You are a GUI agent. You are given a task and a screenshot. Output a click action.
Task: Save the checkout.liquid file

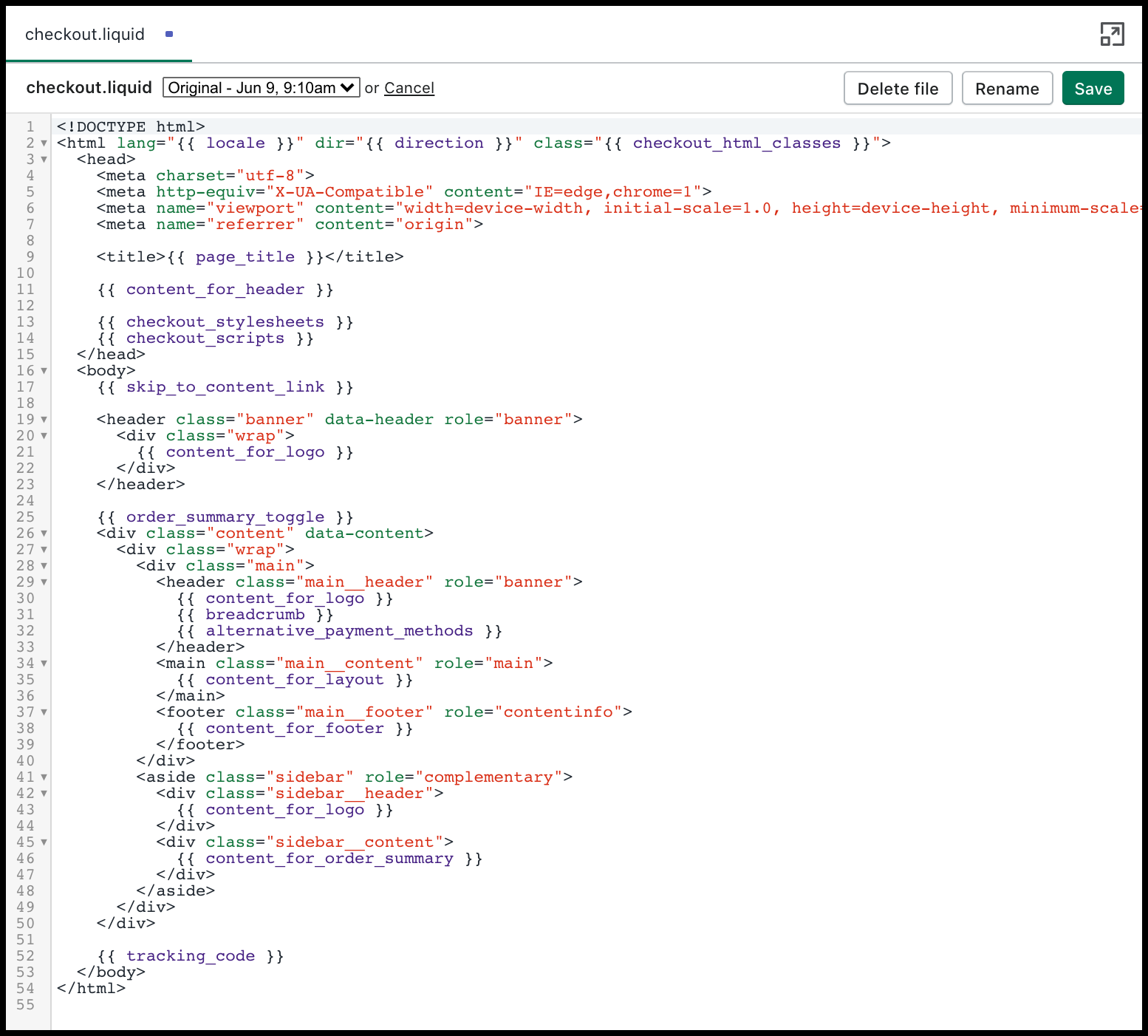click(x=1093, y=89)
